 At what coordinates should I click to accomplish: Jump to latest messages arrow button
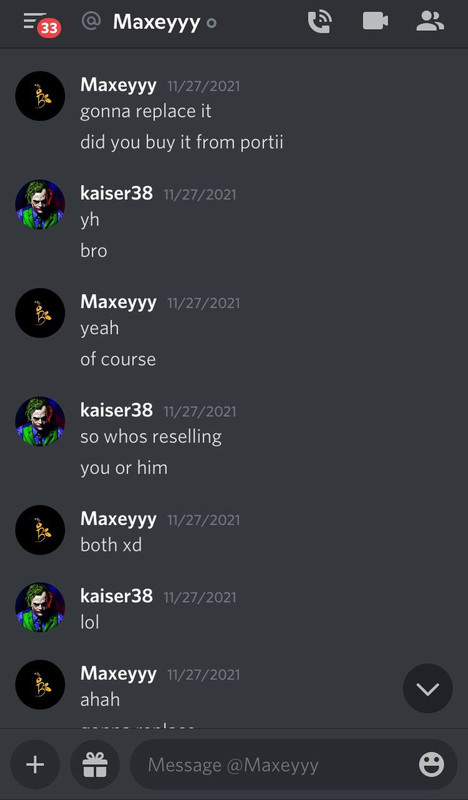click(x=428, y=689)
